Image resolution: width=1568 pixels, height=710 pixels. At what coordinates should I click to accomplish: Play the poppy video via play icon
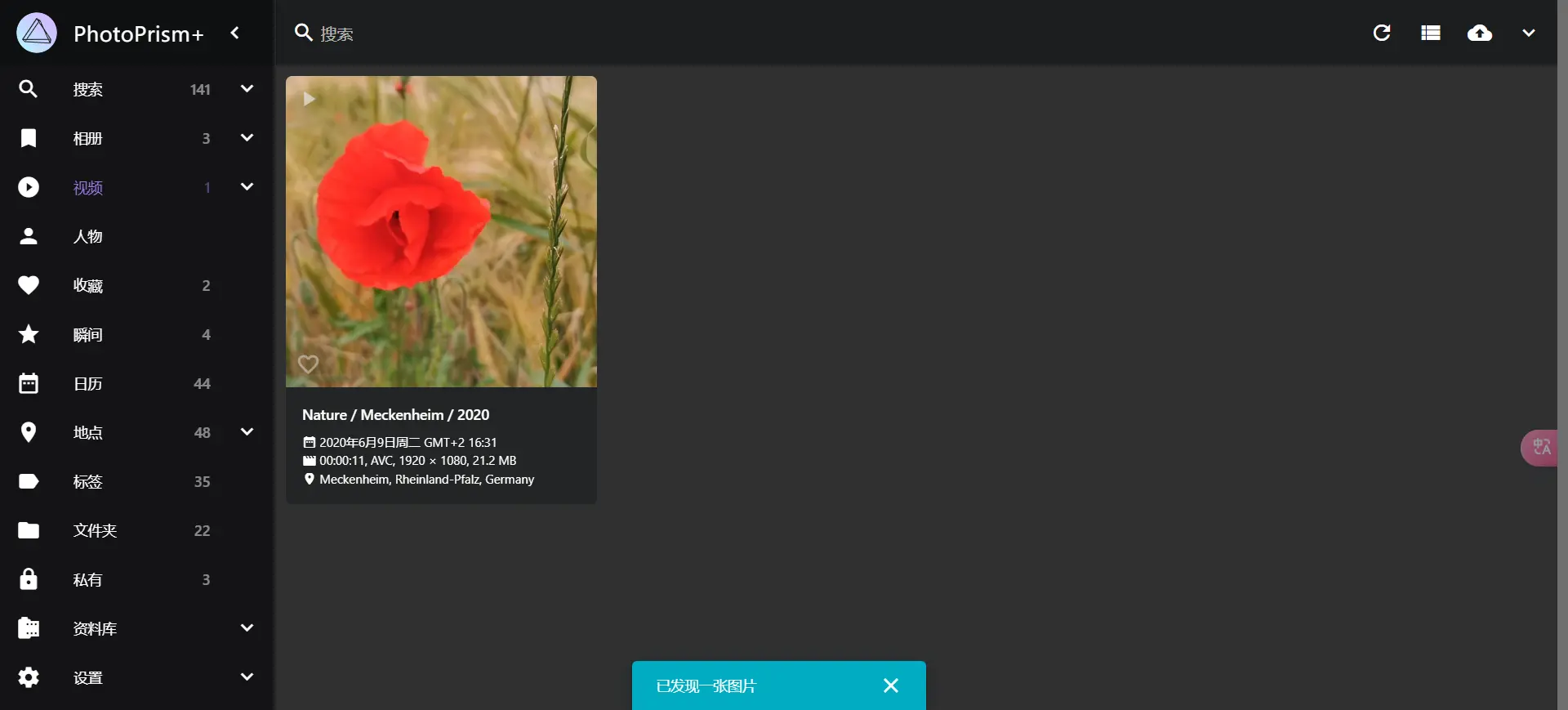pos(309,99)
